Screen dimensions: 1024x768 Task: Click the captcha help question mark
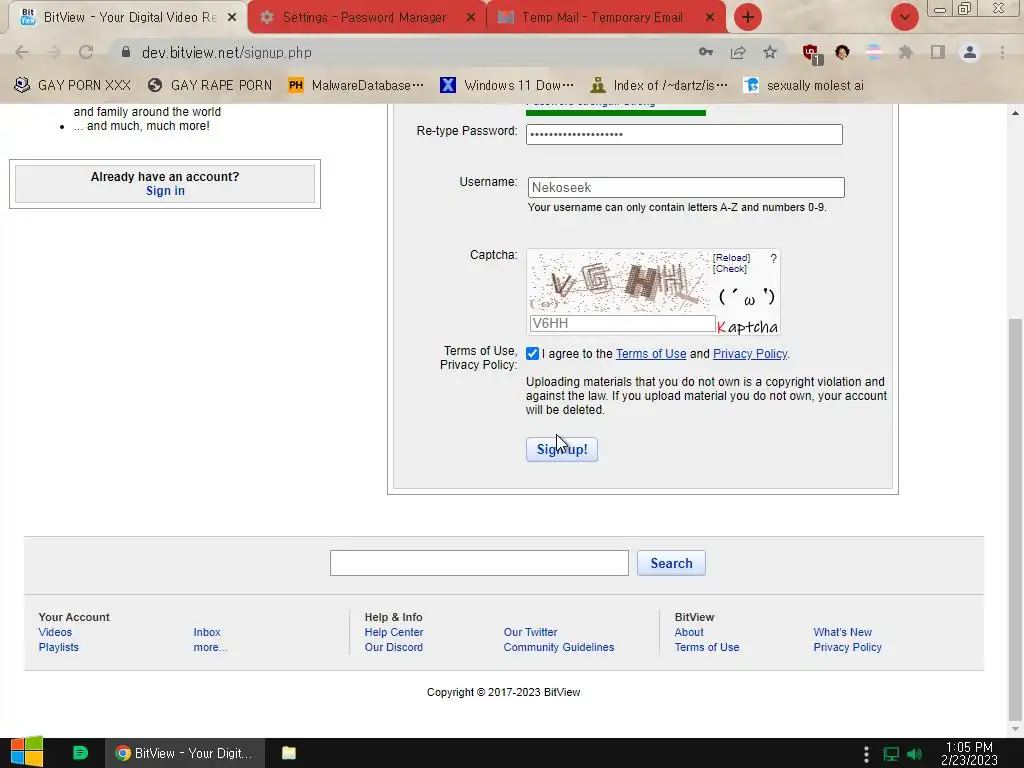tap(773, 259)
